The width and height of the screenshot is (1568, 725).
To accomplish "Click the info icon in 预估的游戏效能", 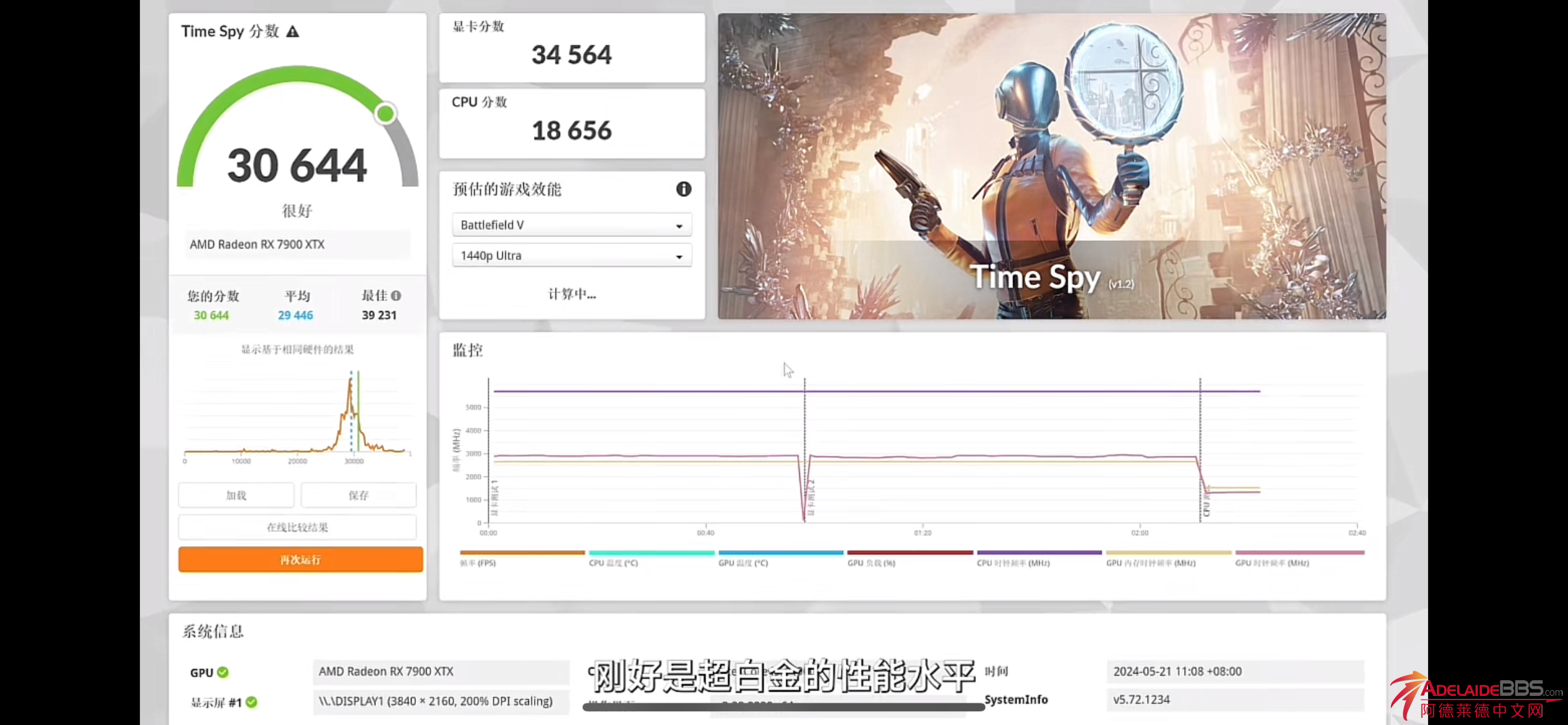I will coord(683,189).
